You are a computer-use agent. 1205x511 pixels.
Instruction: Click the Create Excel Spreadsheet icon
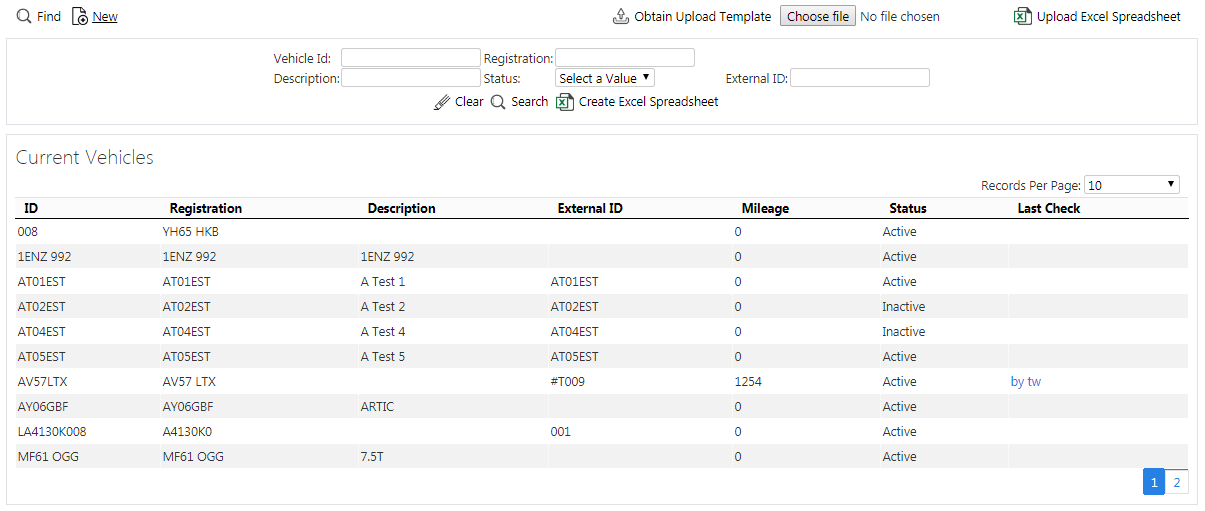(x=565, y=101)
